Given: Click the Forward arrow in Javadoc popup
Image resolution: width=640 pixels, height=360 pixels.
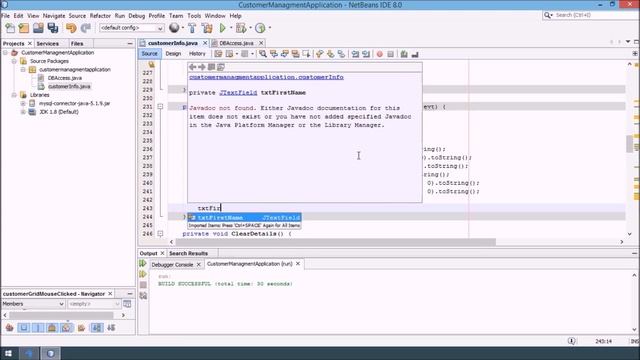Looking at the screenshot, I should tap(202, 67).
